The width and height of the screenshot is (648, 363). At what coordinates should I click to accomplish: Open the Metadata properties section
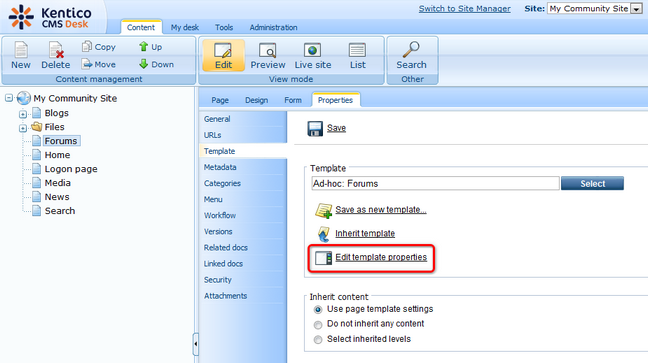click(243, 167)
